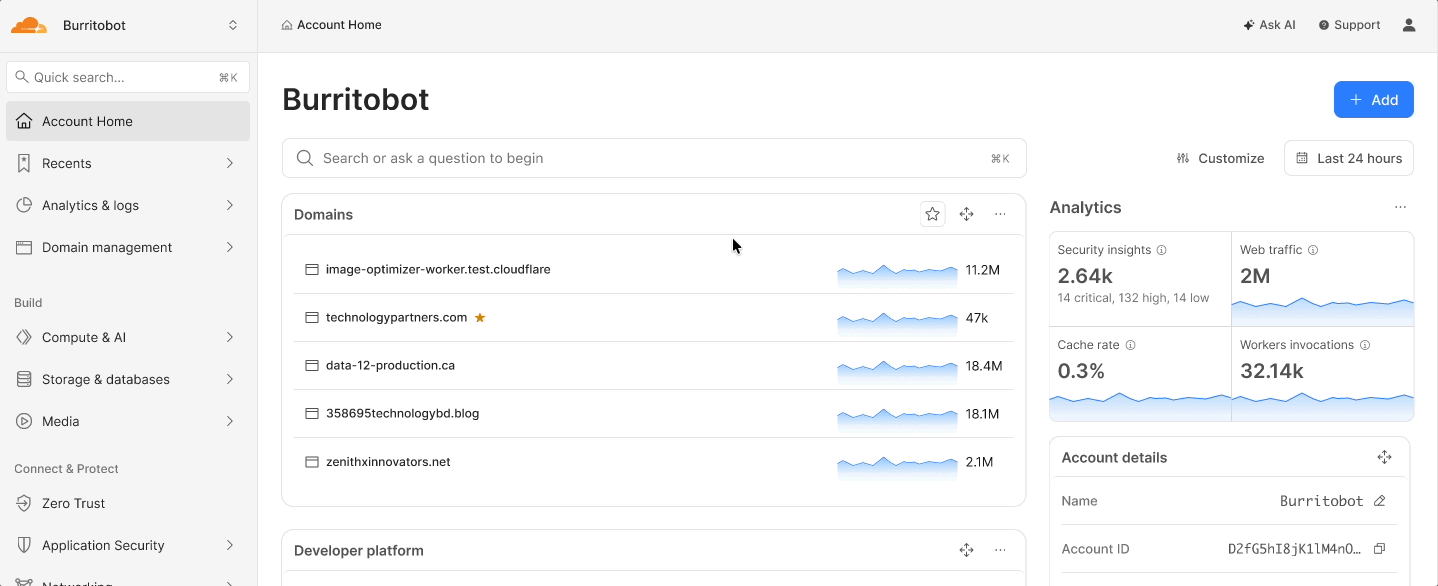Image resolution: width=1438 pixels, height=586 pixels.
Task: Expand Compute & AI menu
Action: pos(128,337)
